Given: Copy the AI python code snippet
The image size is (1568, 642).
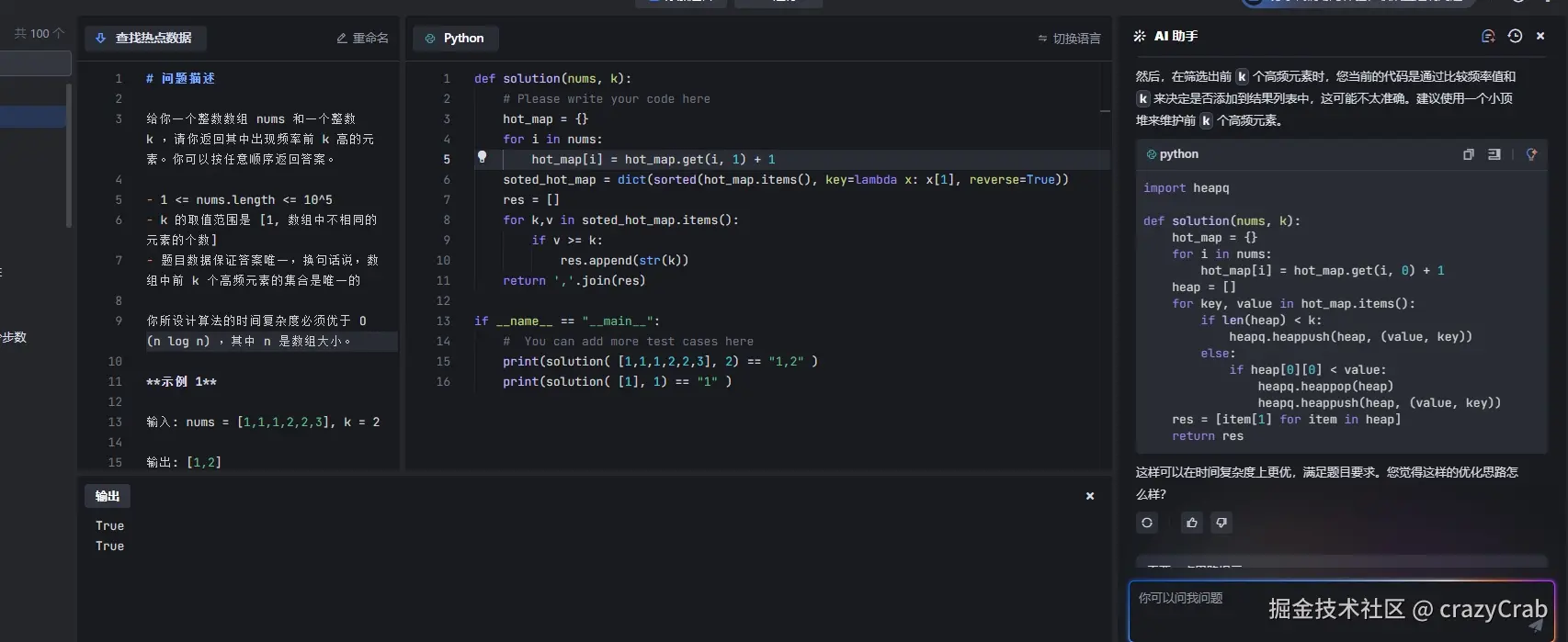Looking at the screenshot, I should pyautogui.click(x=1468, y=154).
